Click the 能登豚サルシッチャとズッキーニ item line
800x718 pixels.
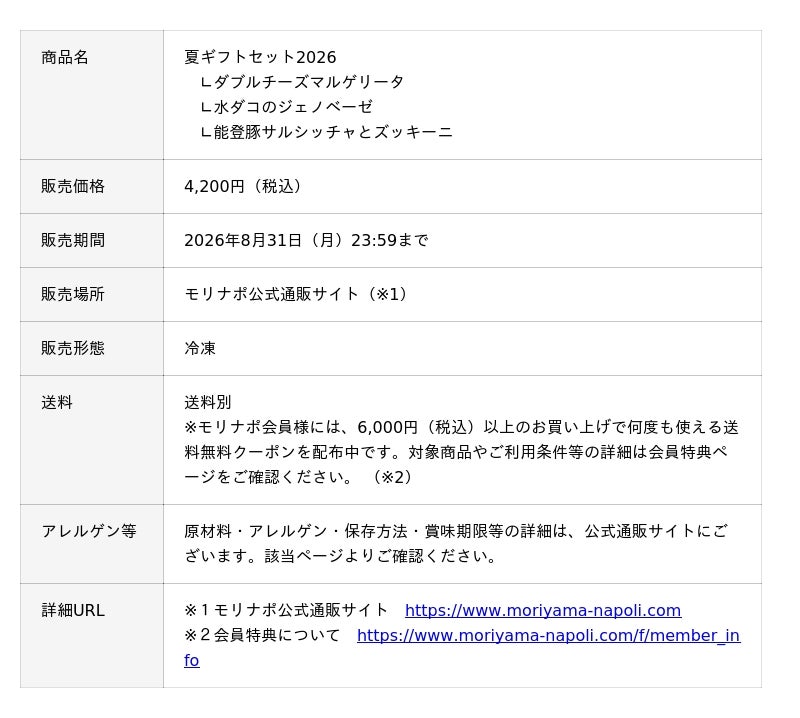(326, 132)
